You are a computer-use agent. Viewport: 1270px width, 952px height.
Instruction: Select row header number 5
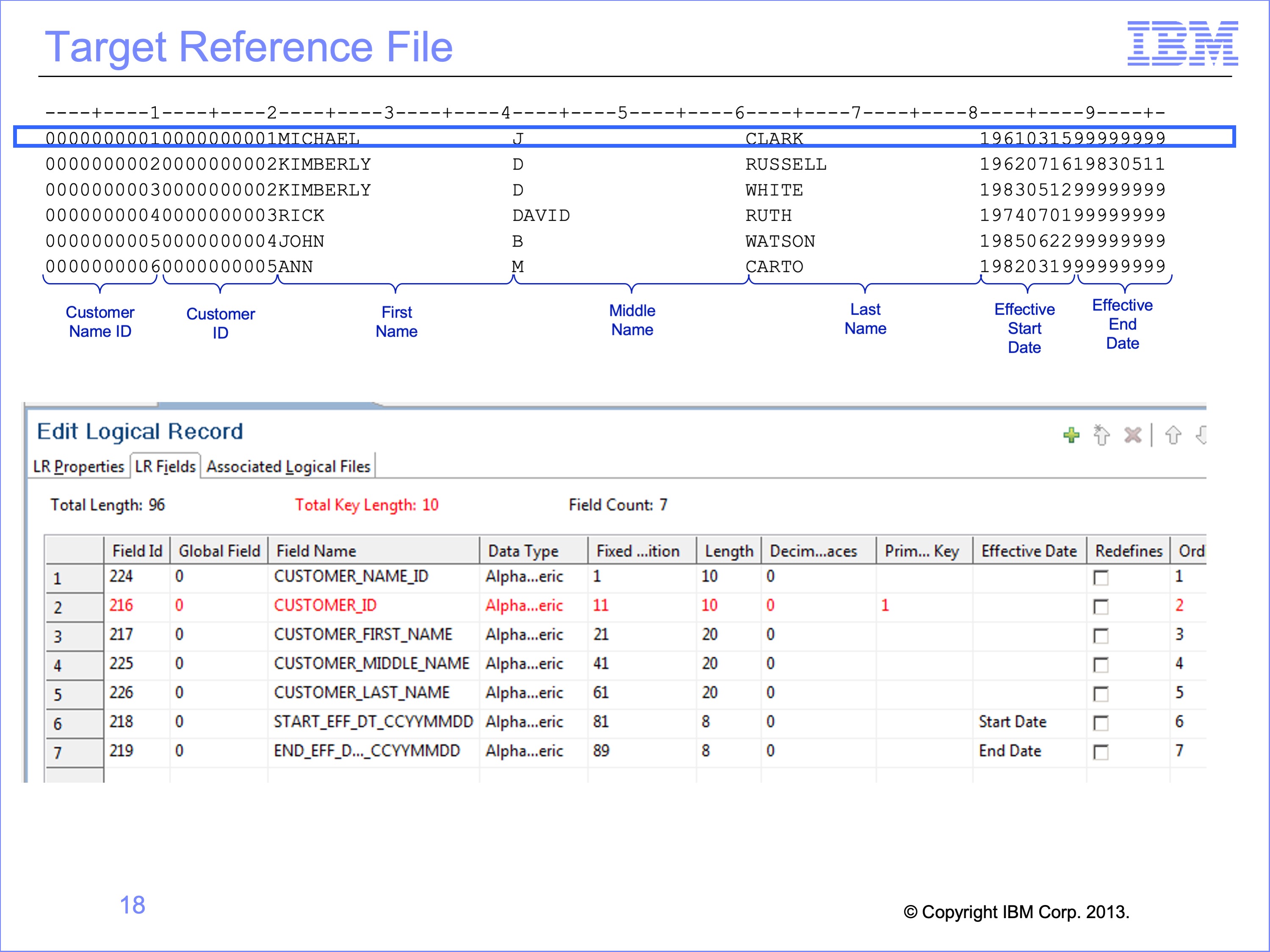[75, 695]
